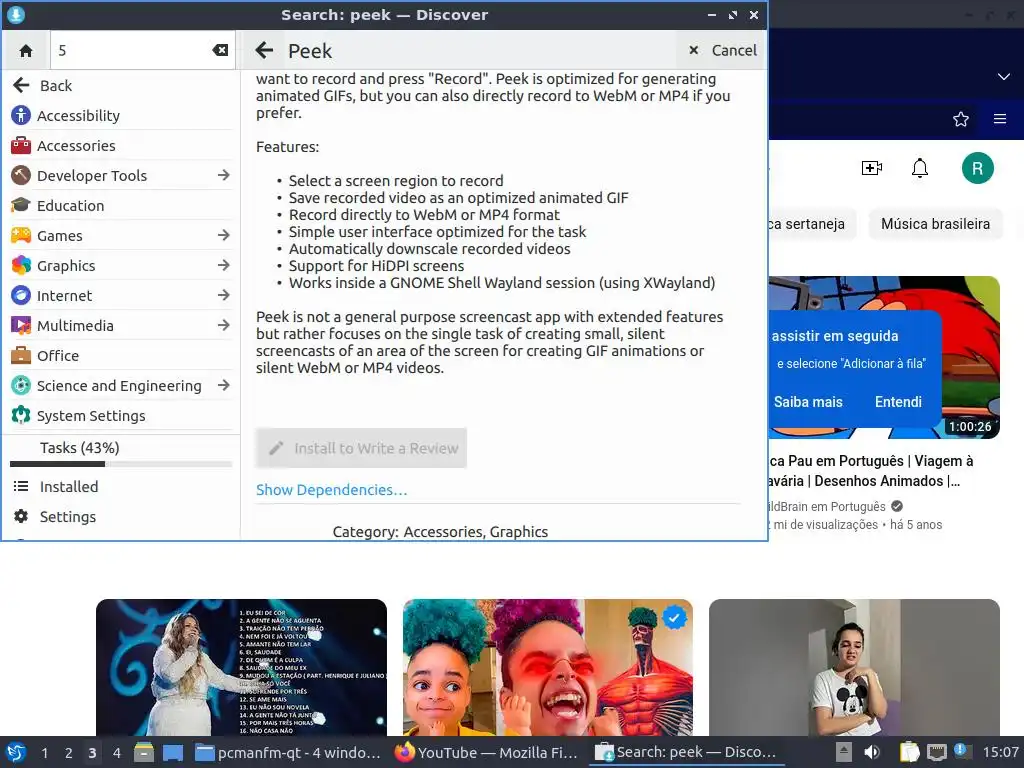Switch to pcmanfm-qt taskbar window
The height and width of the screenshot is (768, 1024).
coord(288,752)
